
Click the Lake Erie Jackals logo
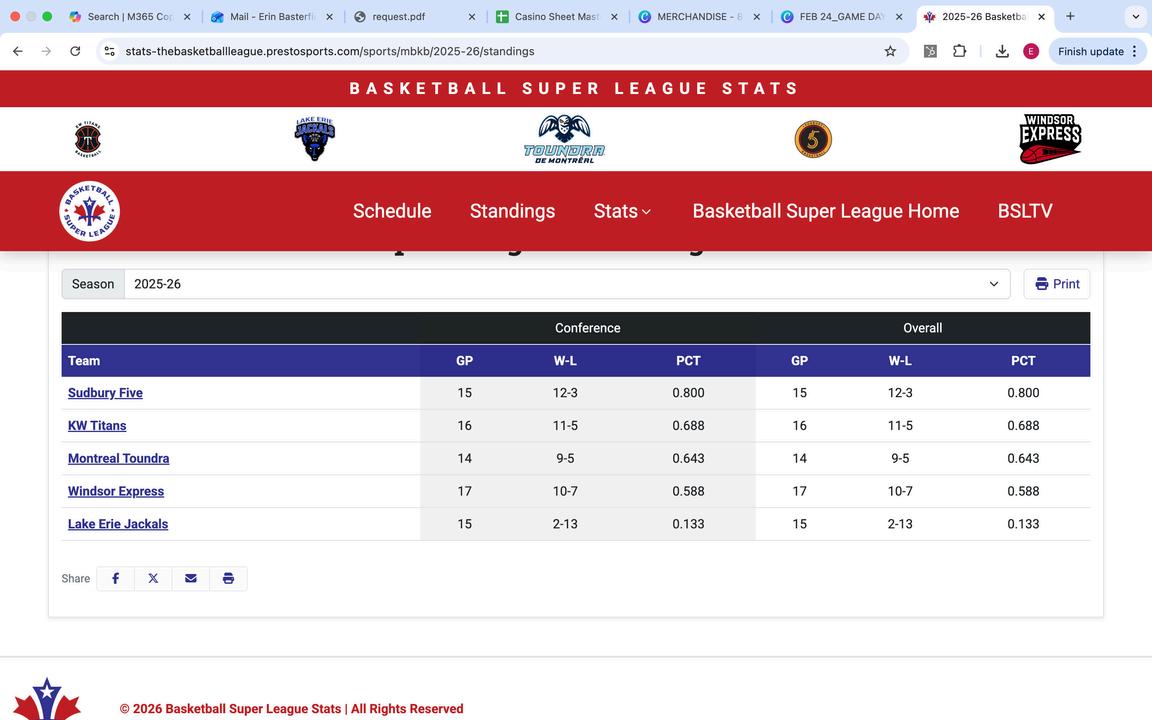point(314,139)
